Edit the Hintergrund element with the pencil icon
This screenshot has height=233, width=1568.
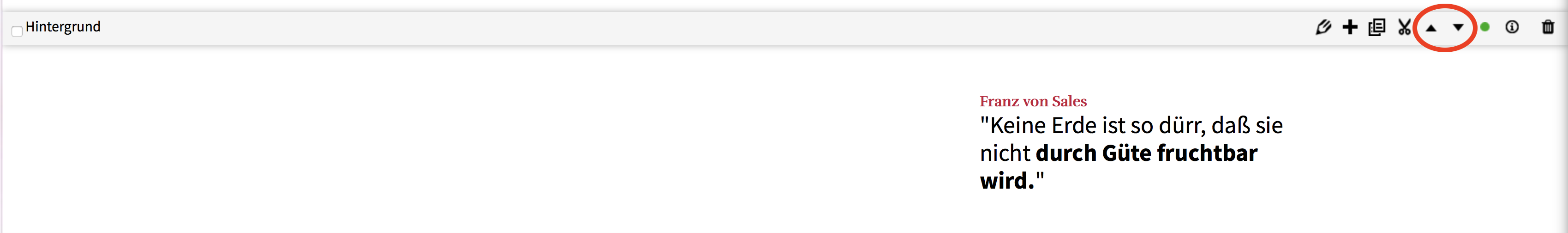tap(1323, 27)
